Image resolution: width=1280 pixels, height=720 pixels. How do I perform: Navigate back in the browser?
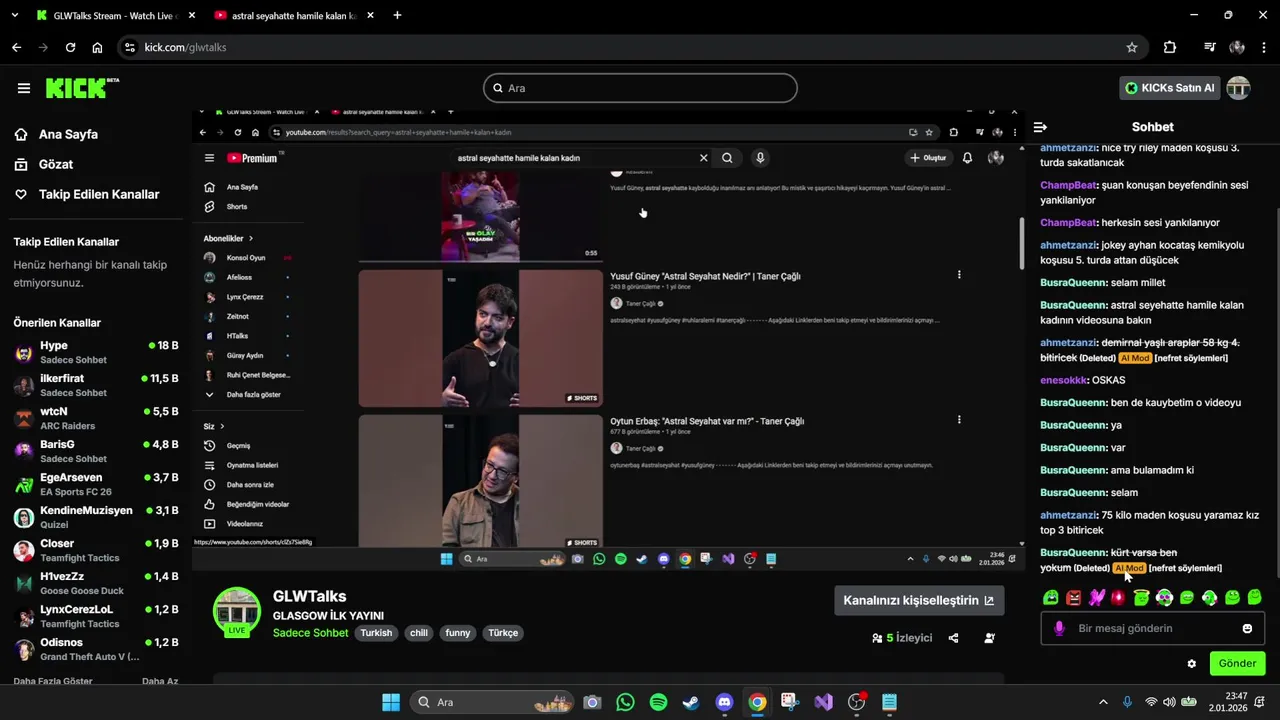click(x=16, y=47)
